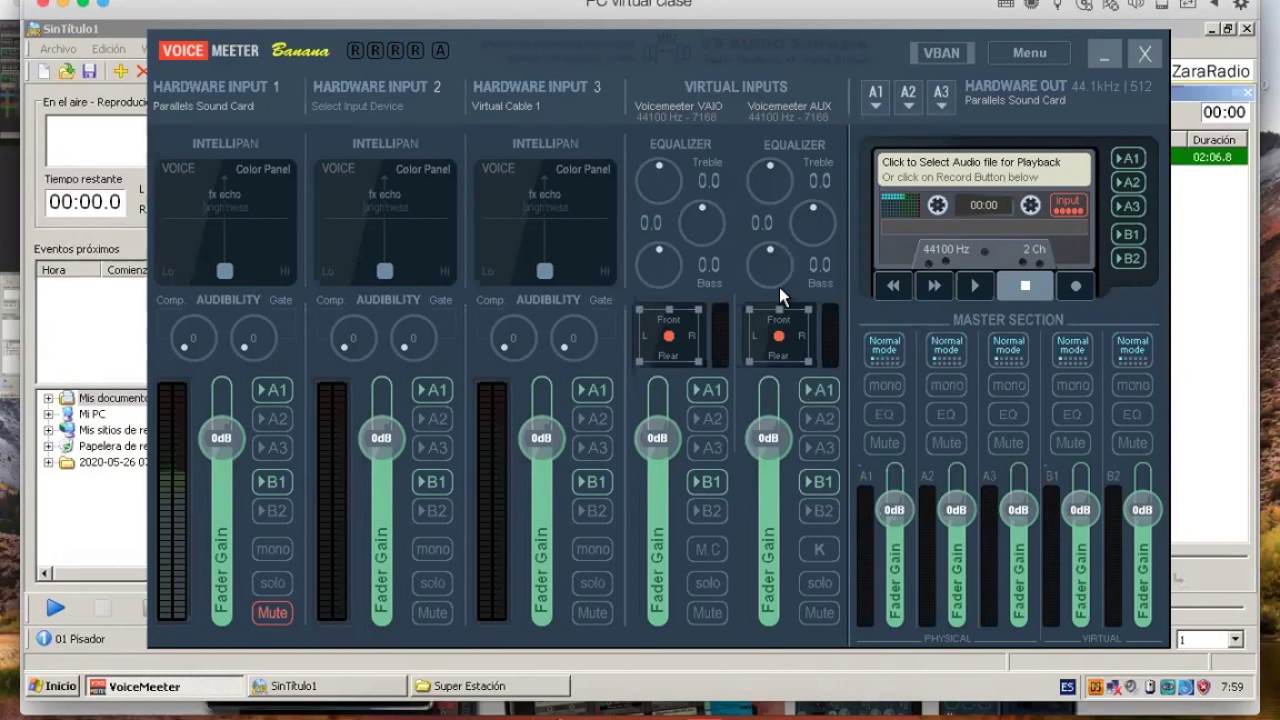Select device for Hardware Input 1
The image size is (1280, 720).
point(203,106)
